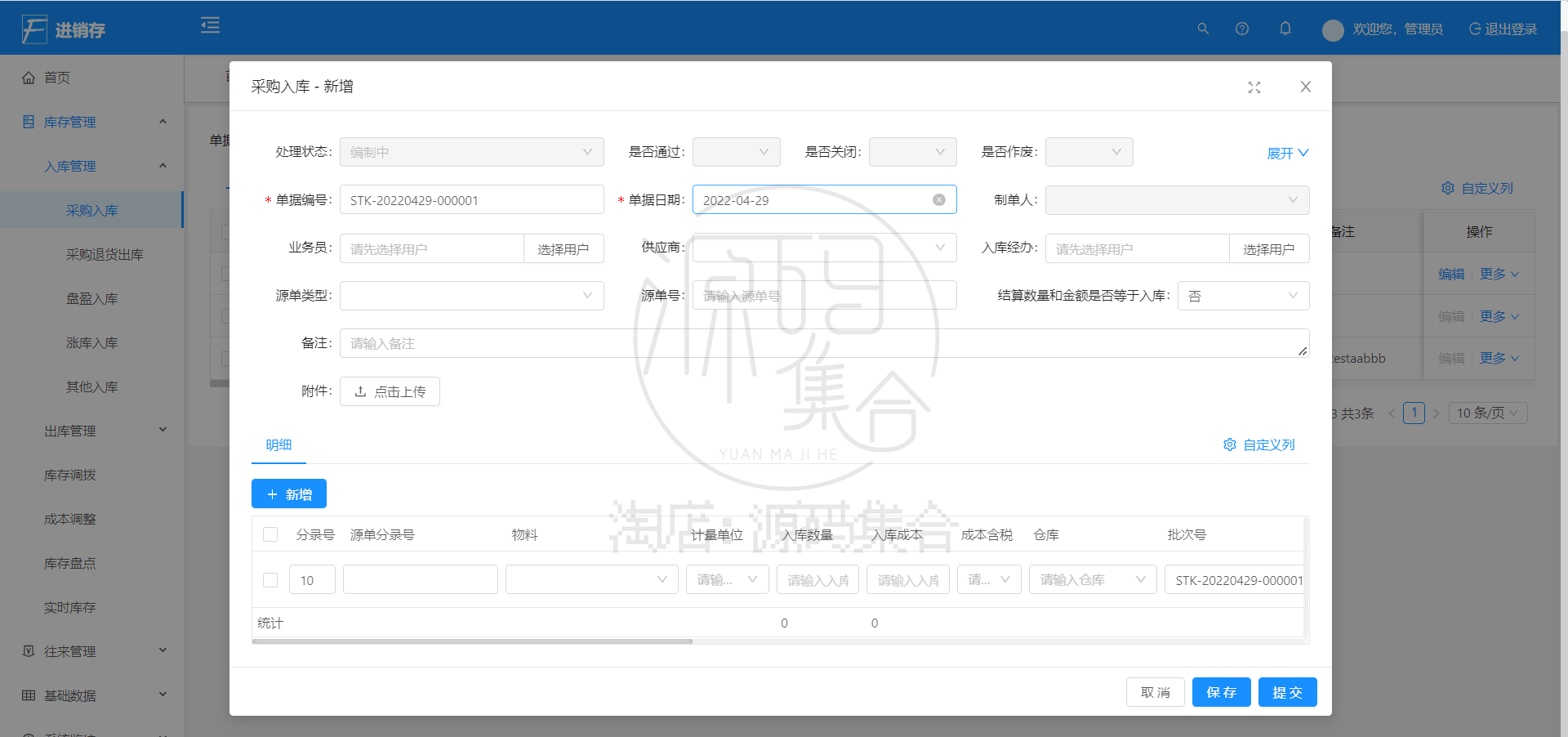1568x737 pixels.
Task: Open 成本调整 in the sidebar
Action: 70,519
